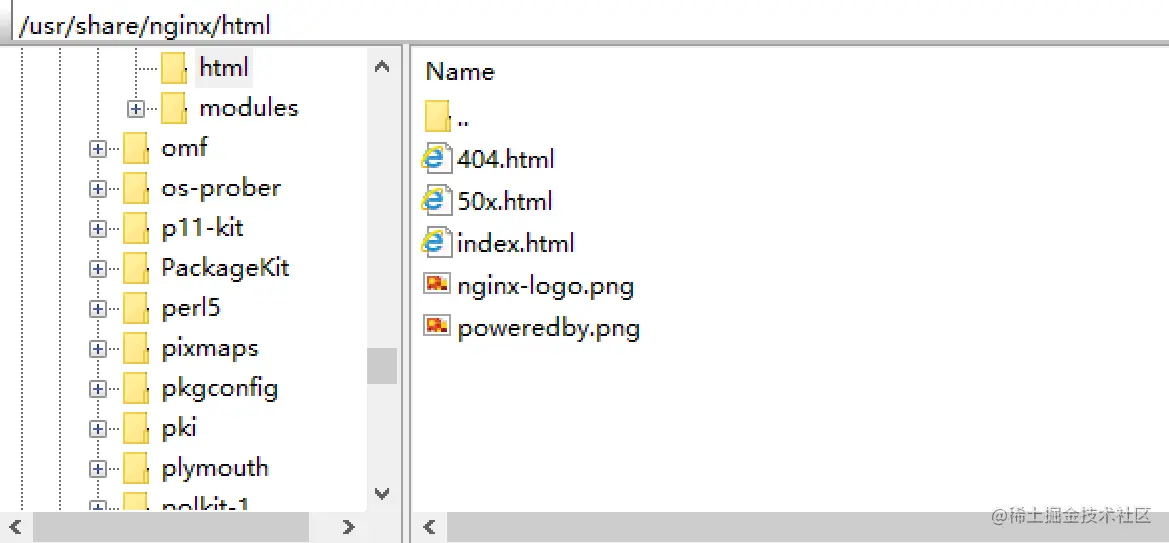Click the html folder icon in tree
Image resolution: width=1169 pixels, height=543 pixels.
tap(174, 68)
